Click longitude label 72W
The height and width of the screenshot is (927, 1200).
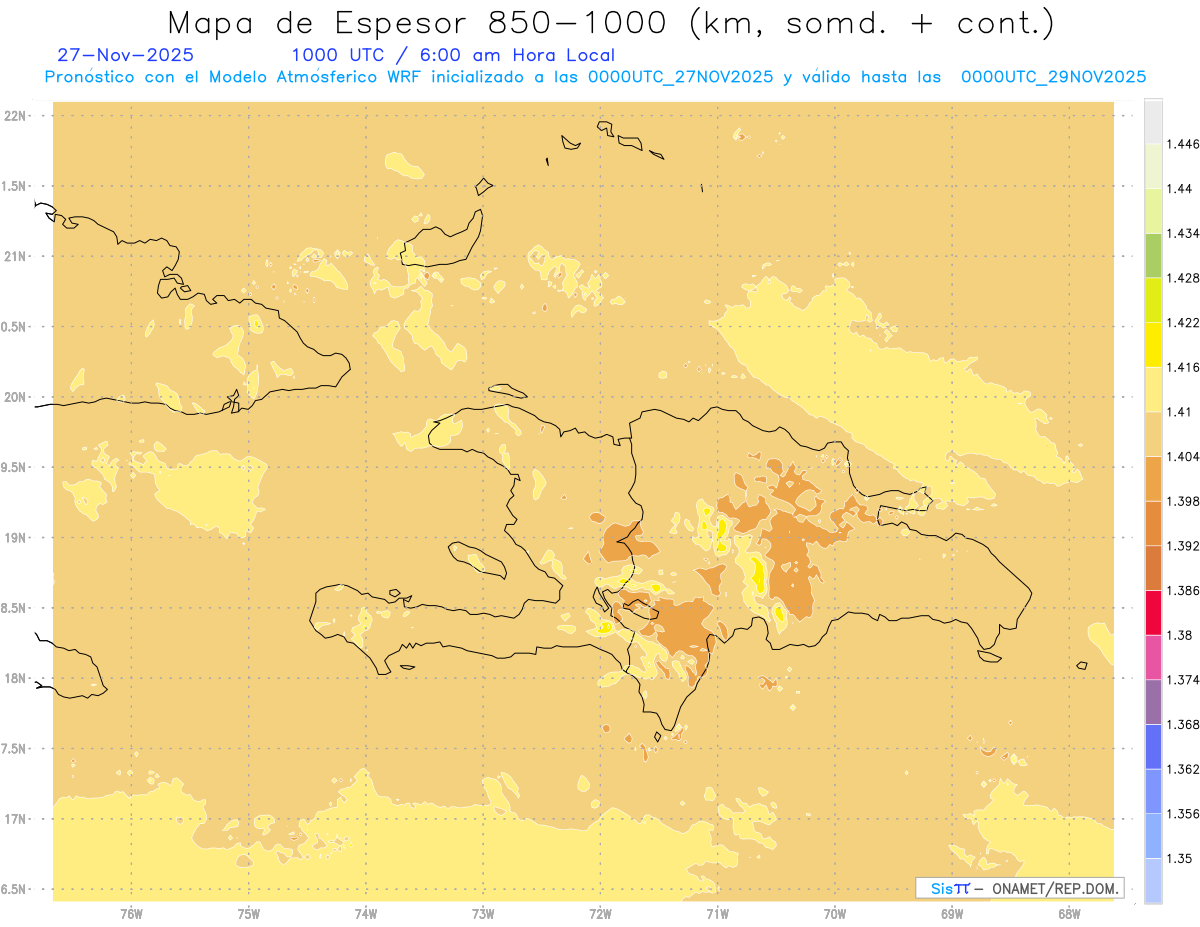600,914
